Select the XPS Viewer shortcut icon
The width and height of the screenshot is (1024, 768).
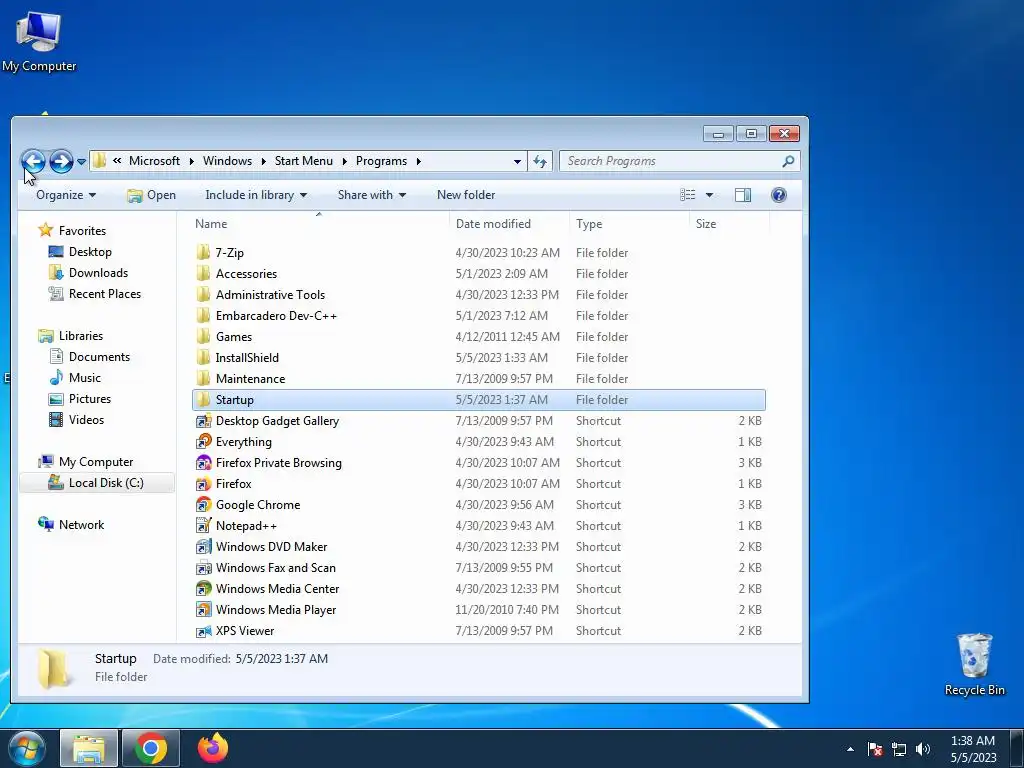tap(204, 630)
